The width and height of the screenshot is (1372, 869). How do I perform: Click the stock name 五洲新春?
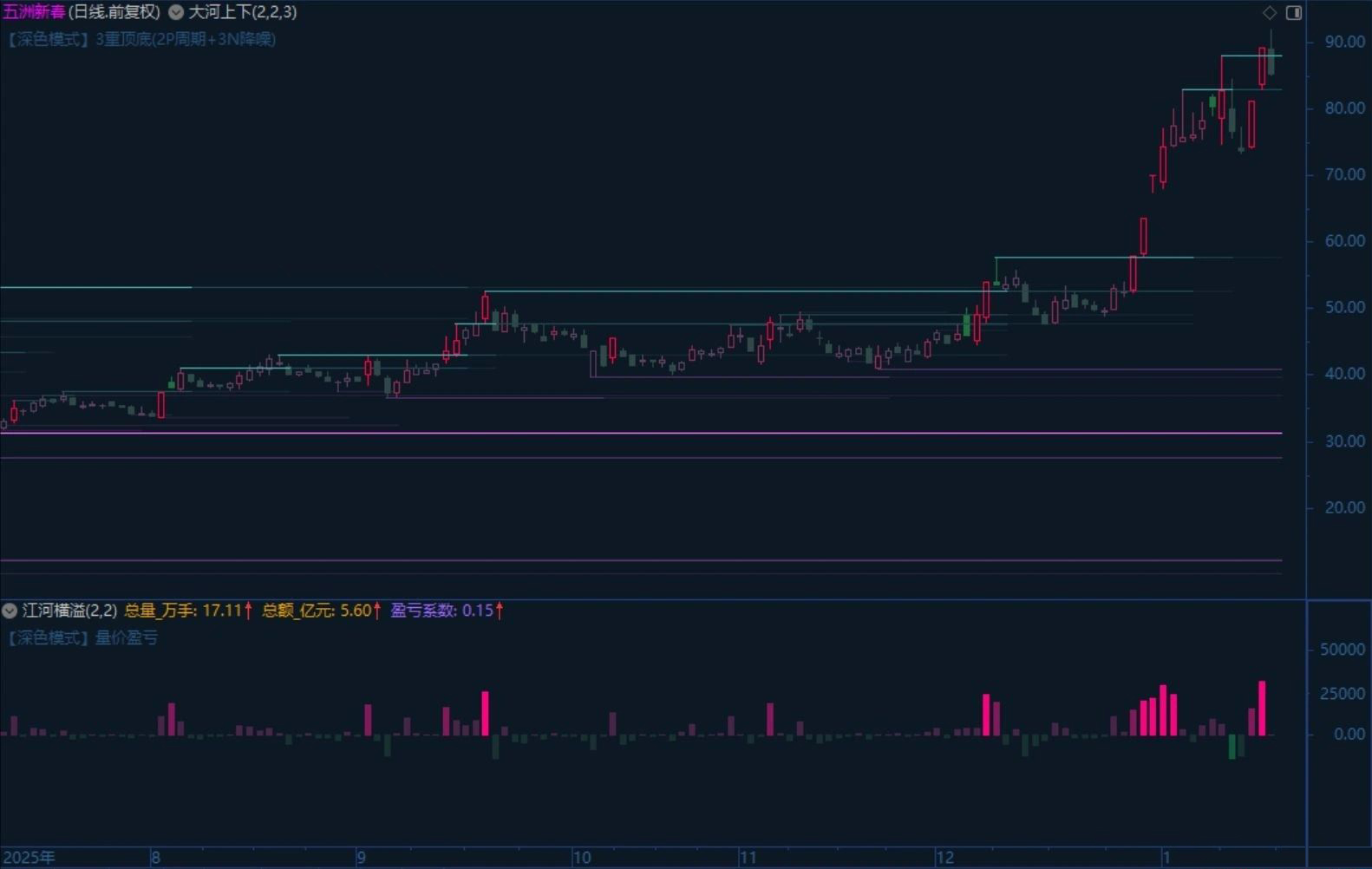coord(33,12)
